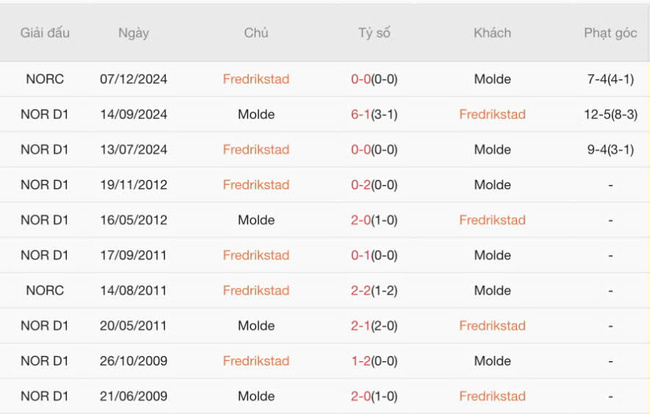The height and width of the screenshot is (414, 650).
Task: Select the 2-2 score on 14/08/2011
Action: click(x=361, y=291)
